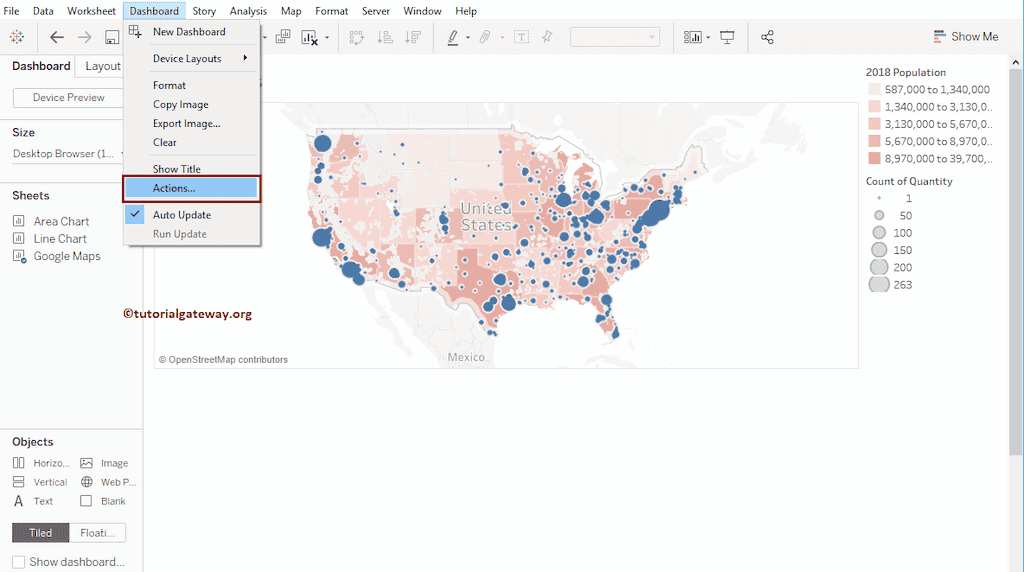Image resolution: width=1024 pixels, height=572 pixels.
Task: Open Presentation Mode from the toolbar
Action: pyautogui.click(x=727, y=37)
